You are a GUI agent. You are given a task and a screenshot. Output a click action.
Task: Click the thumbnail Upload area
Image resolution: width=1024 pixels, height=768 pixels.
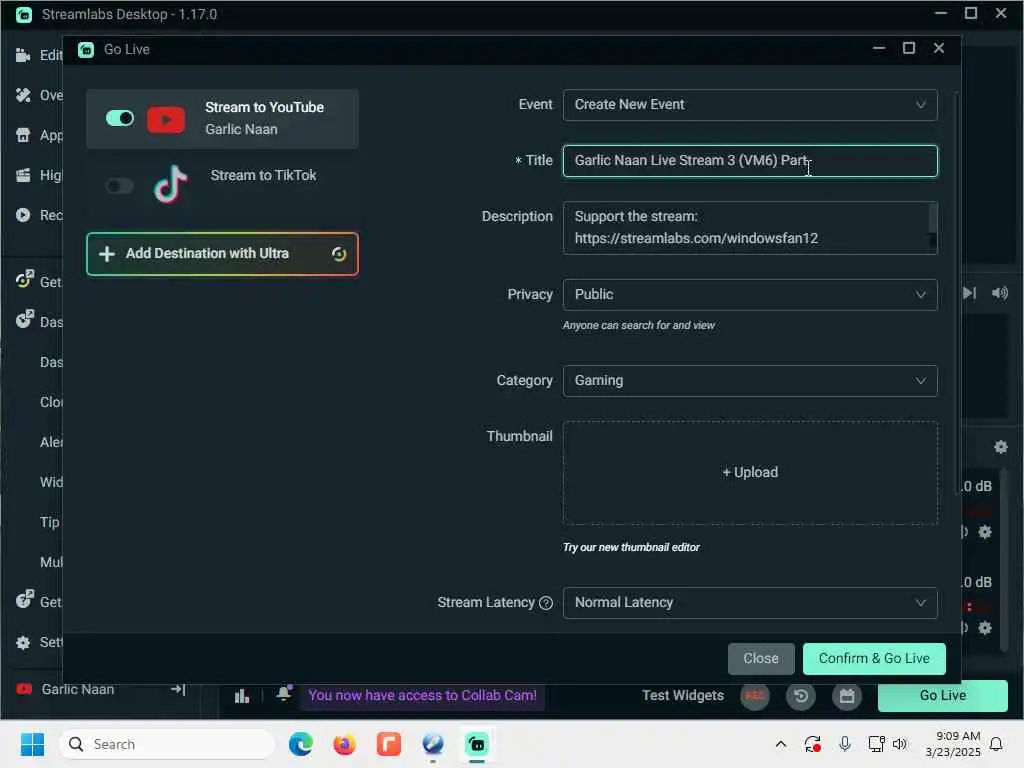coord(750,472)
